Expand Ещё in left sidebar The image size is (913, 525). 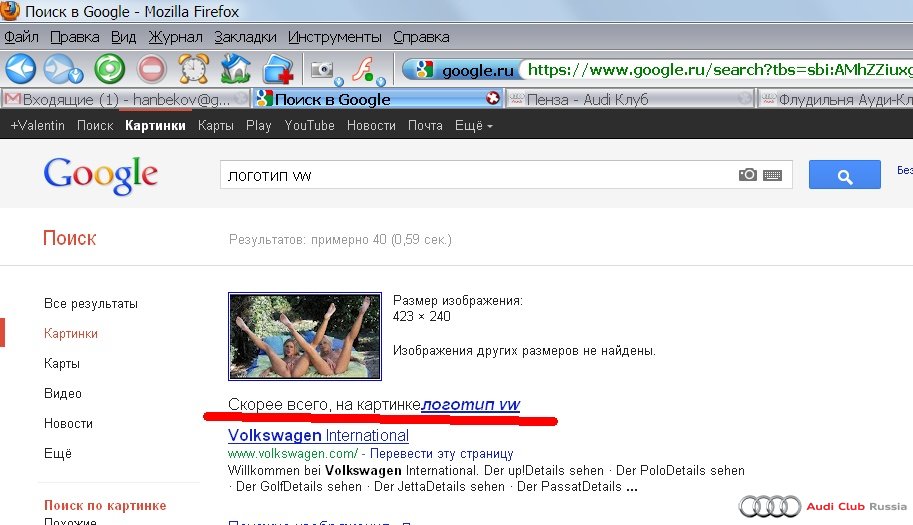coord(58,453)
